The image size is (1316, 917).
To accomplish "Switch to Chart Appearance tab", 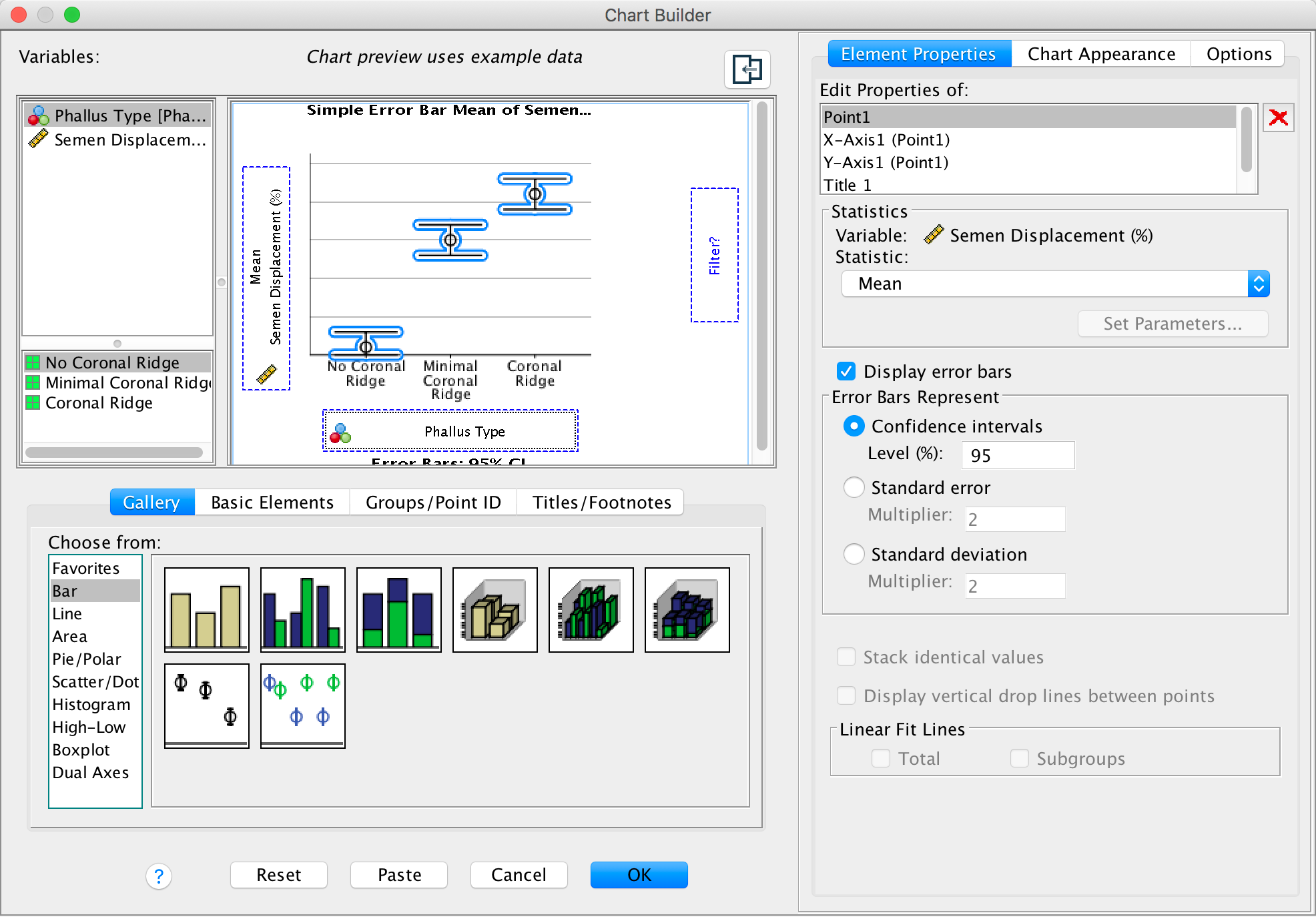I will tap(1100, 54).
